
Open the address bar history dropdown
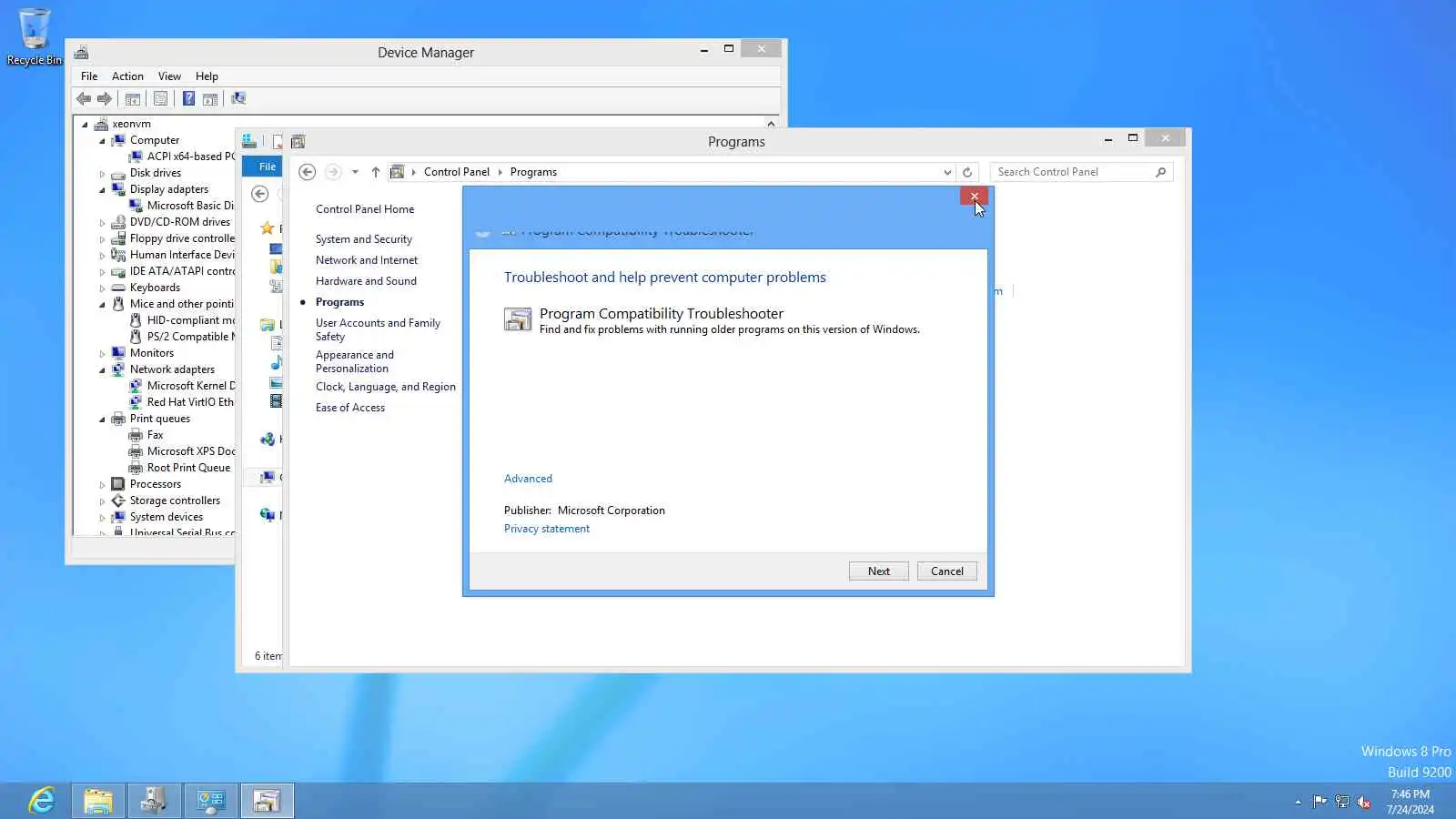click(x=947, y=172)
